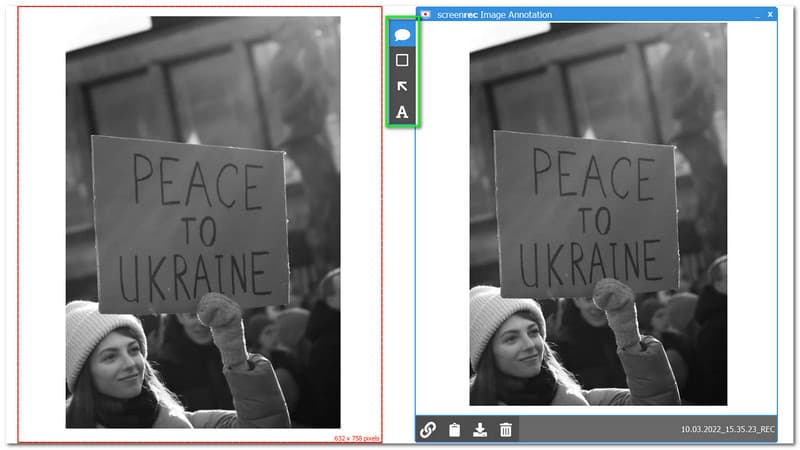This screenshot has height=450, width=800.
Task: Close the screenrec Image Annotation window
Action: 770,15
